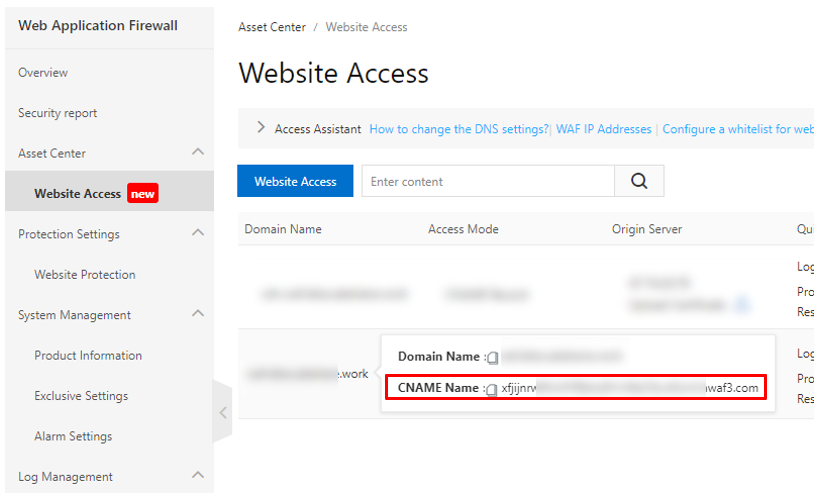Click the Access Assistant label
827x500 pixels.
(318, 129)
